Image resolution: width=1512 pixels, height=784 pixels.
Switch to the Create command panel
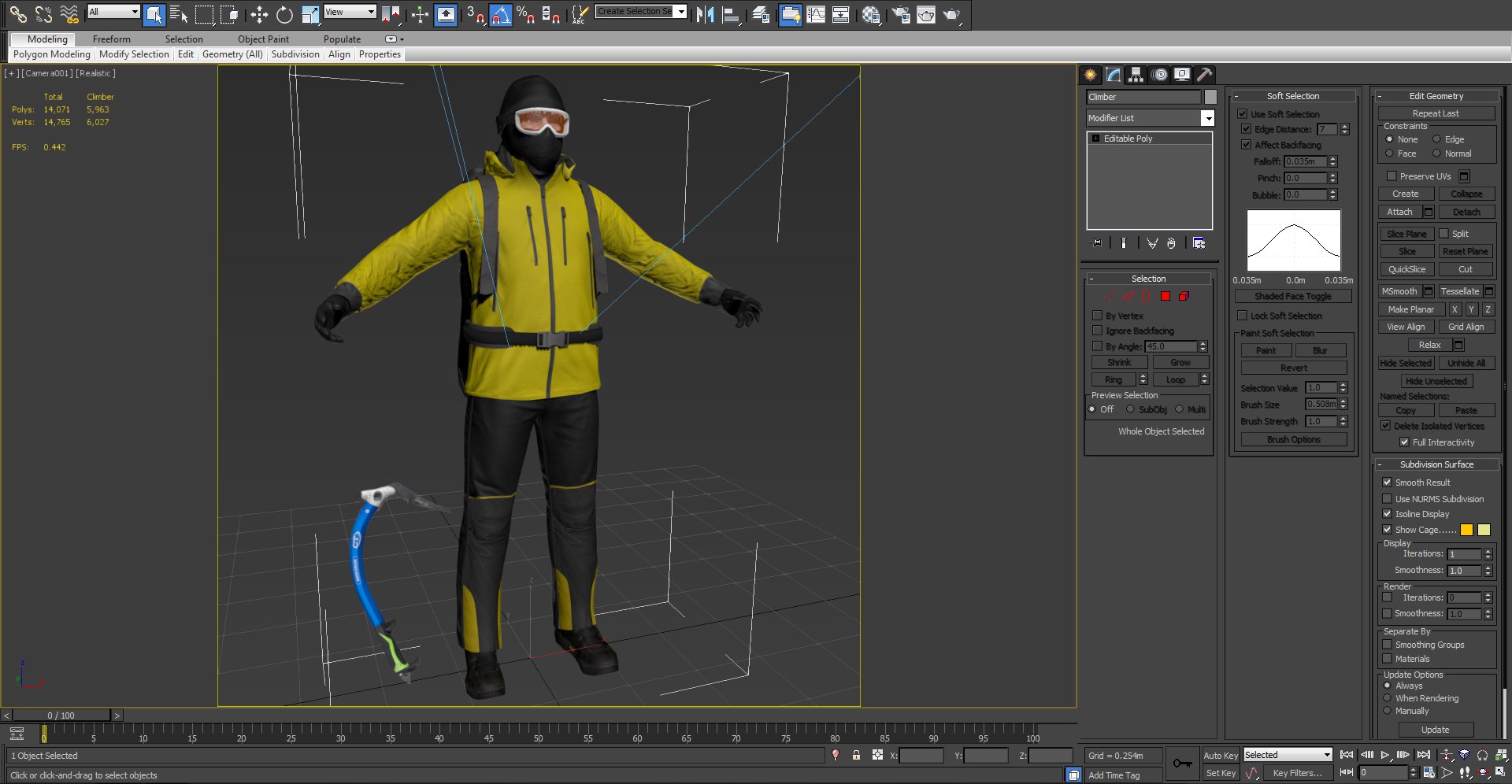click(x=1091, y=75)
